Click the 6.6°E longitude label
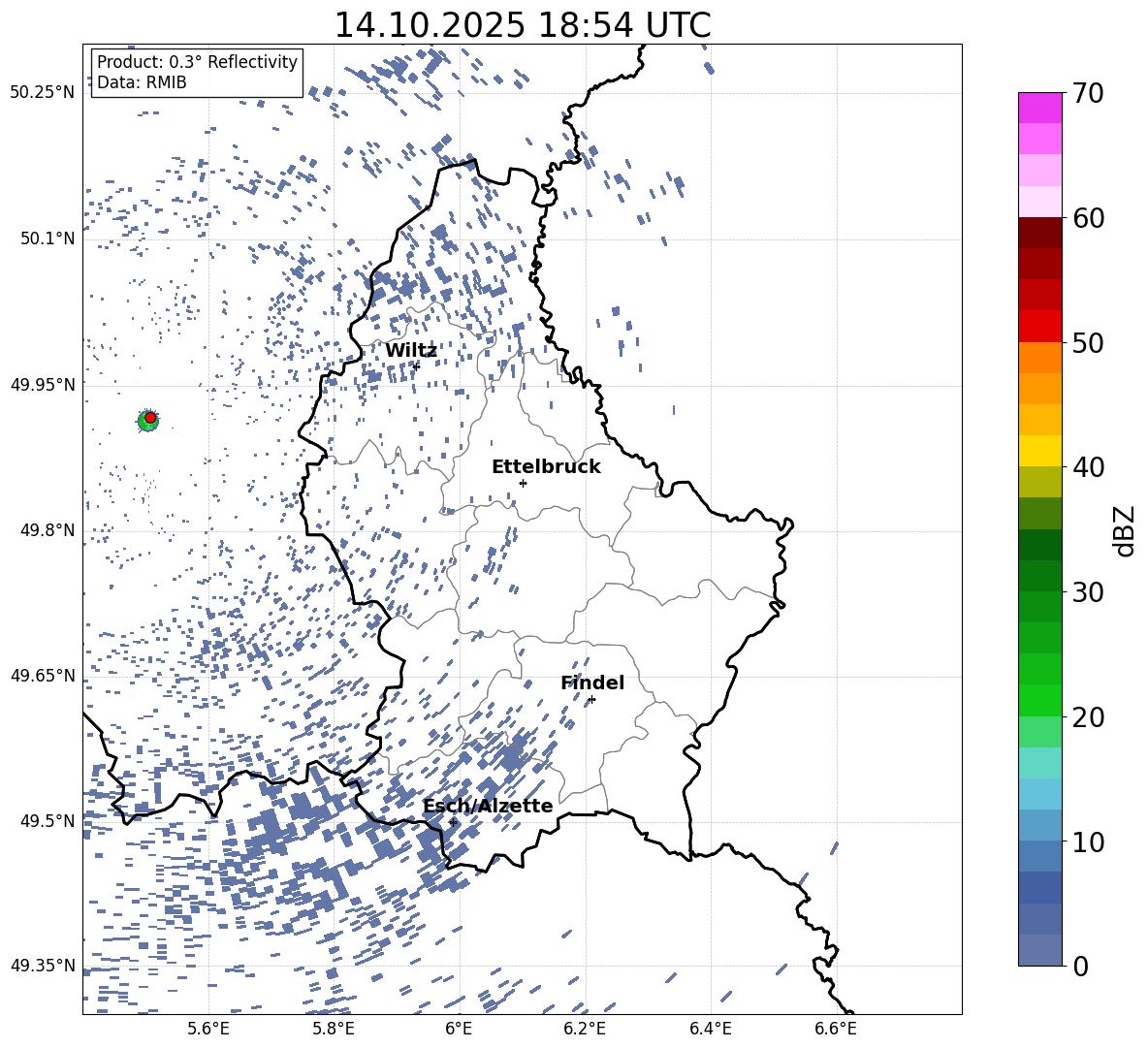The height and width of the screenshot is (1048, 1148). click(x=836, y=1029)
